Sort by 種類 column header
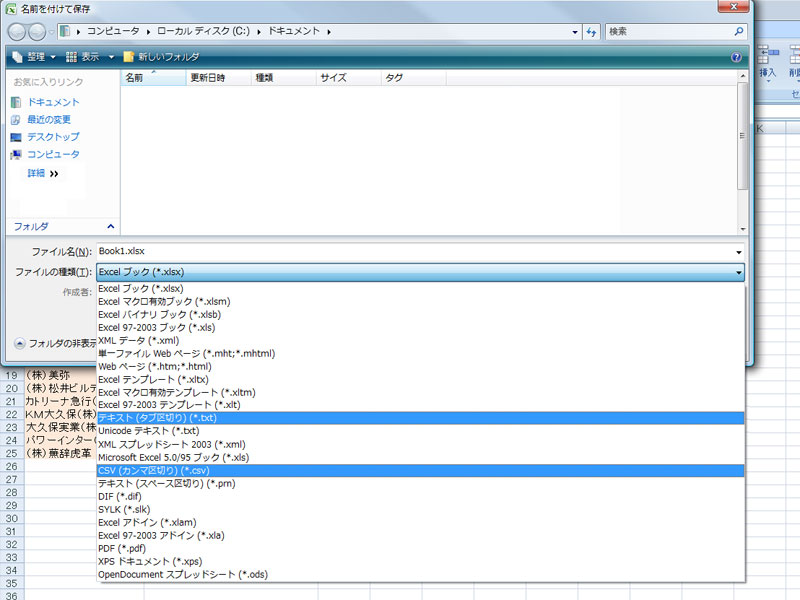 pyautogui.click(x=283, y=78)
